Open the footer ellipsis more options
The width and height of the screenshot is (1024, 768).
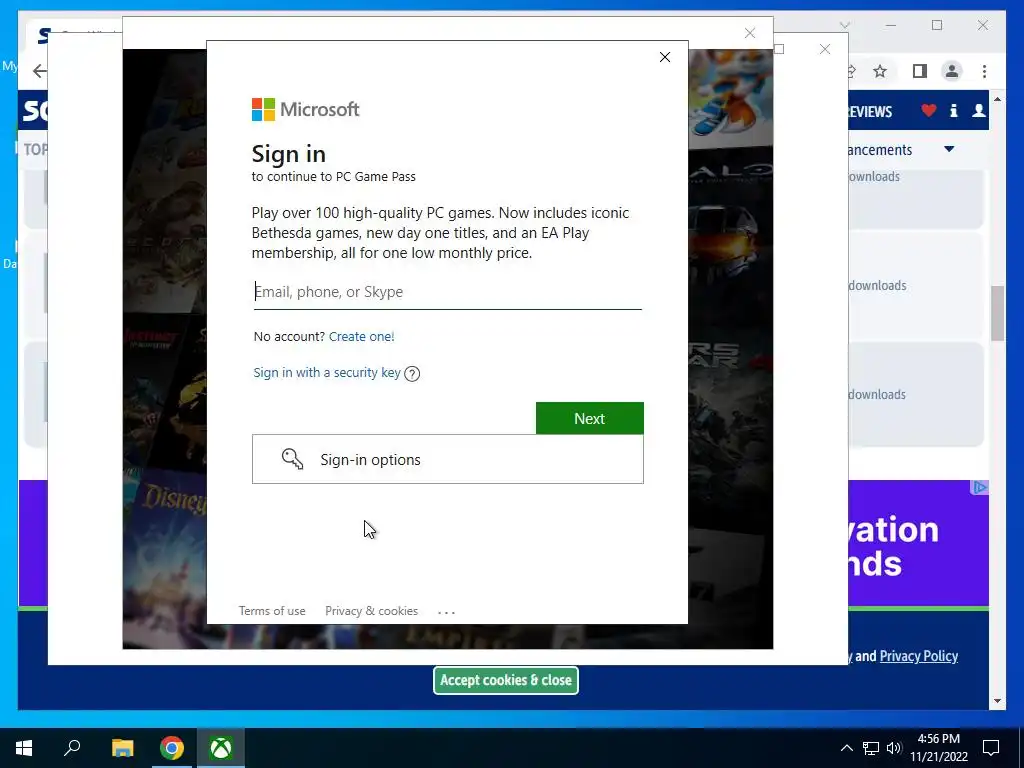tap(447, 612)
